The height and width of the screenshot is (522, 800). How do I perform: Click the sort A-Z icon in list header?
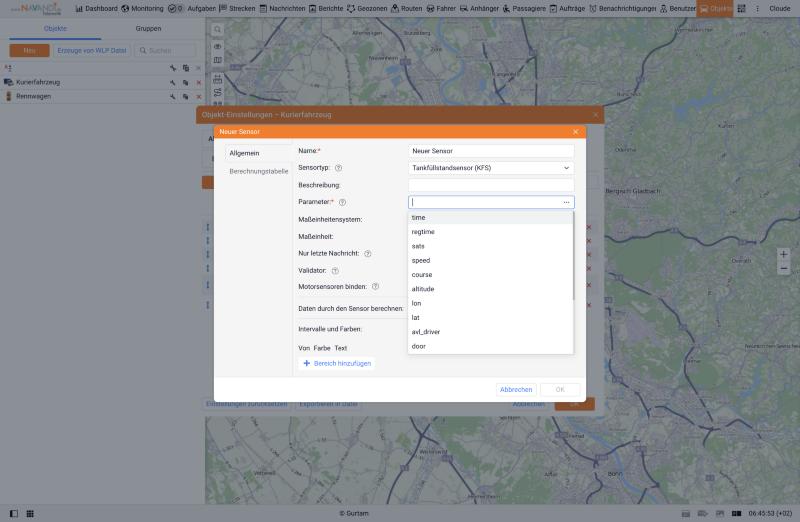coord(8,68)
